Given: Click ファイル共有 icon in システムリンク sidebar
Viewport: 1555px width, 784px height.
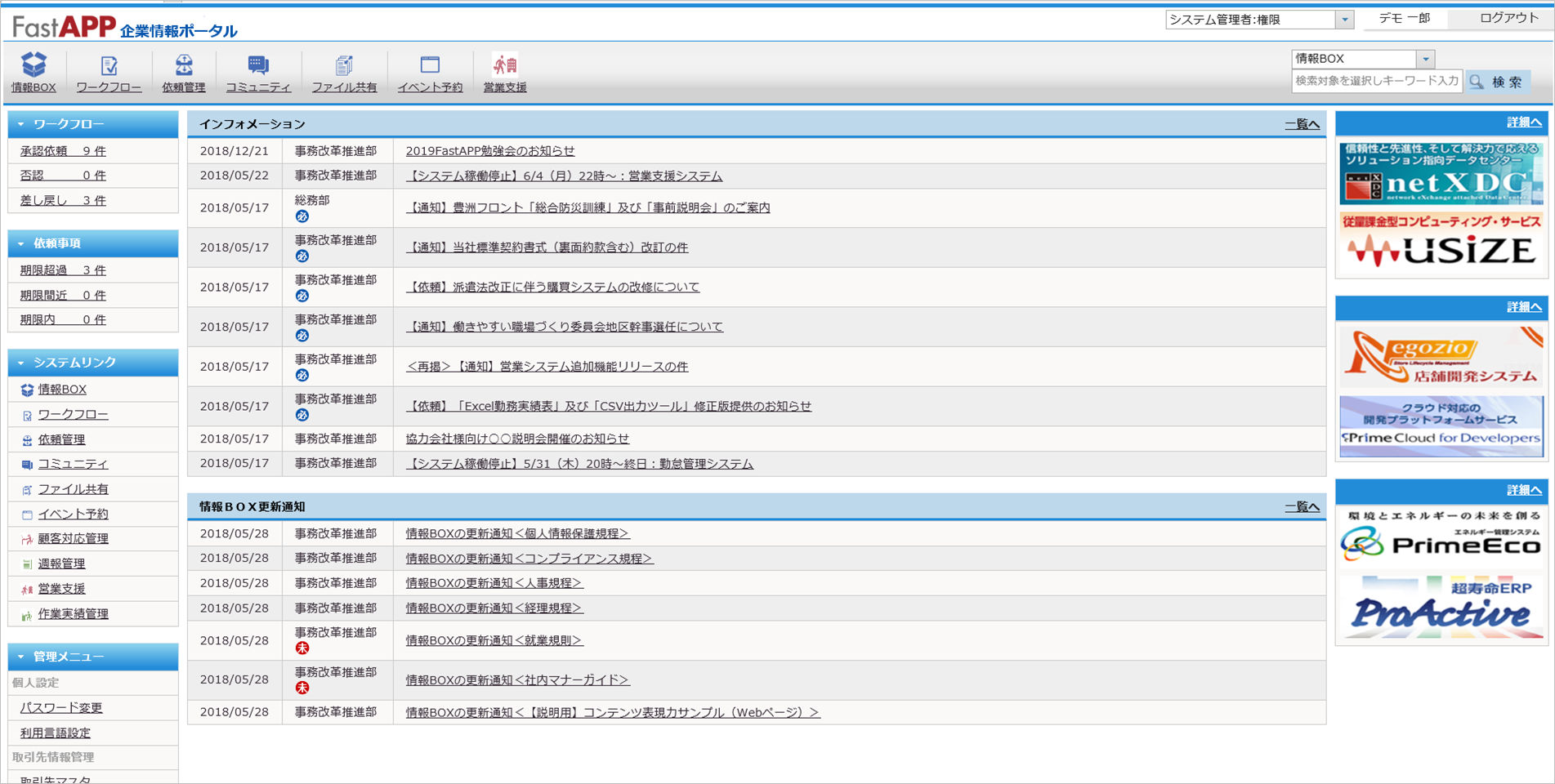Looking at the screenshot, I should 27,490.
